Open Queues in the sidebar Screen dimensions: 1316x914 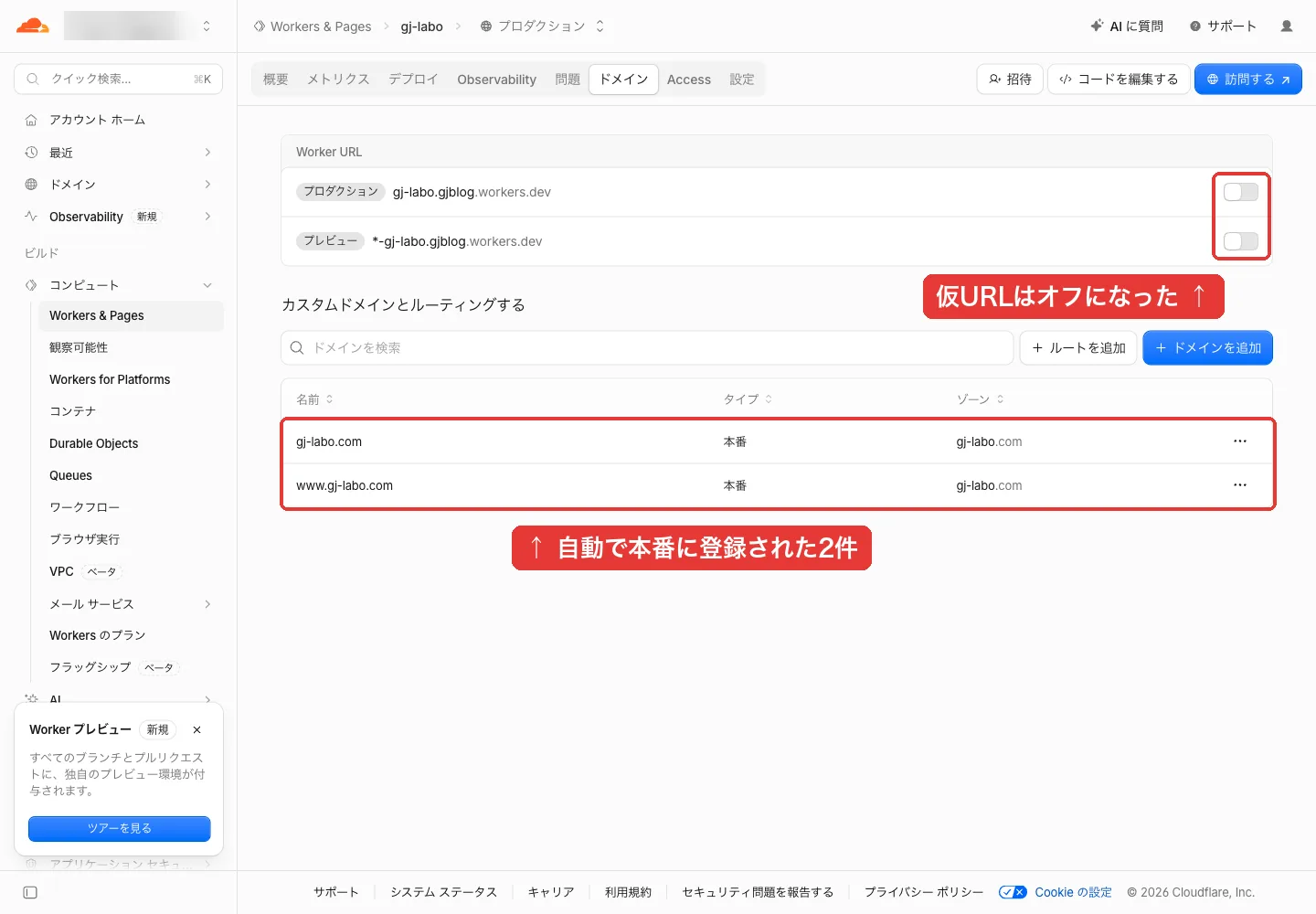[x=71, y=476]
